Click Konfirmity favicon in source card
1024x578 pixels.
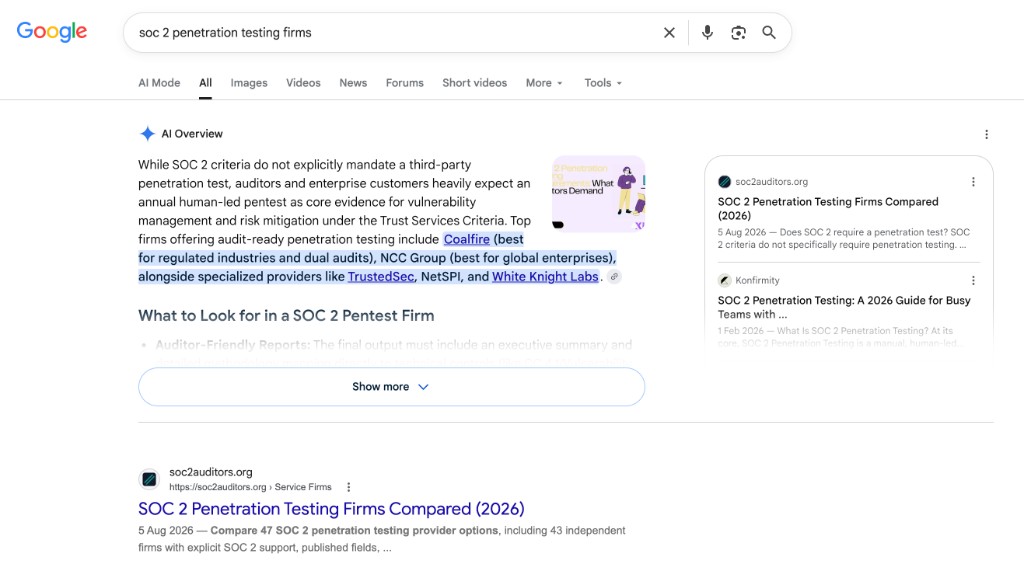coord(724,281)
